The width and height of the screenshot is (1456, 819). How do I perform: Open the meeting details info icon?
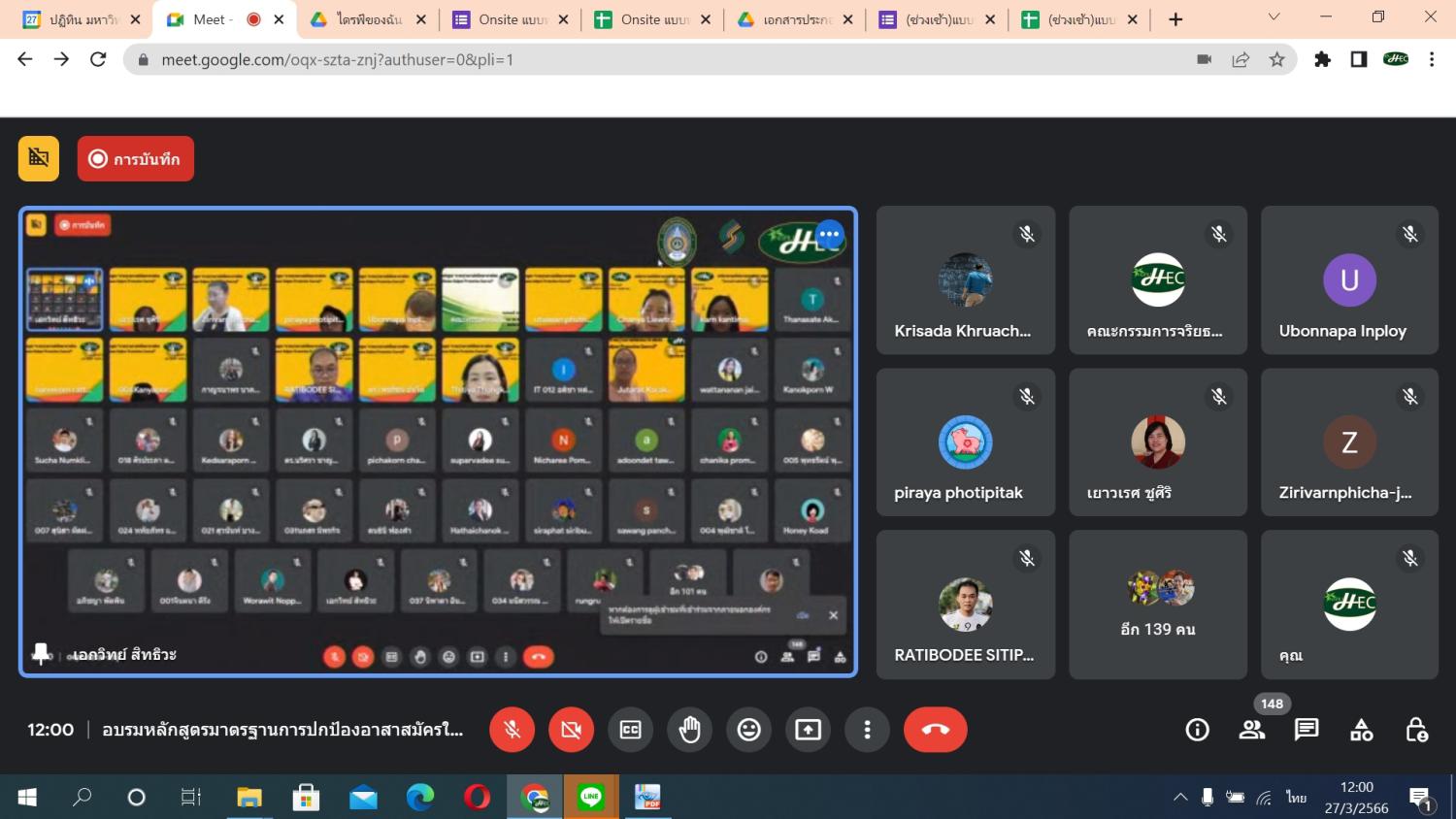point(1197,730)
